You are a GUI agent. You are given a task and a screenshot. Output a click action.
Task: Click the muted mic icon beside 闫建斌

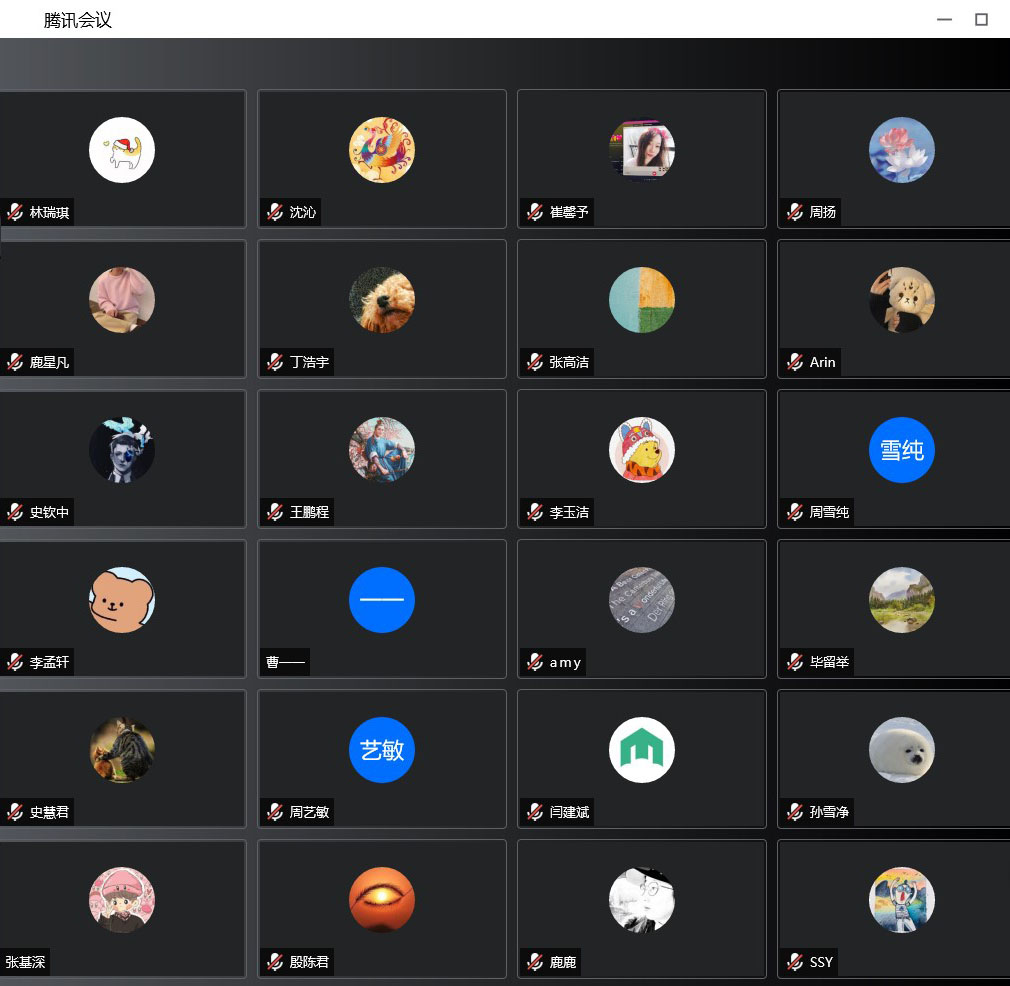click(x=535, y=812)
